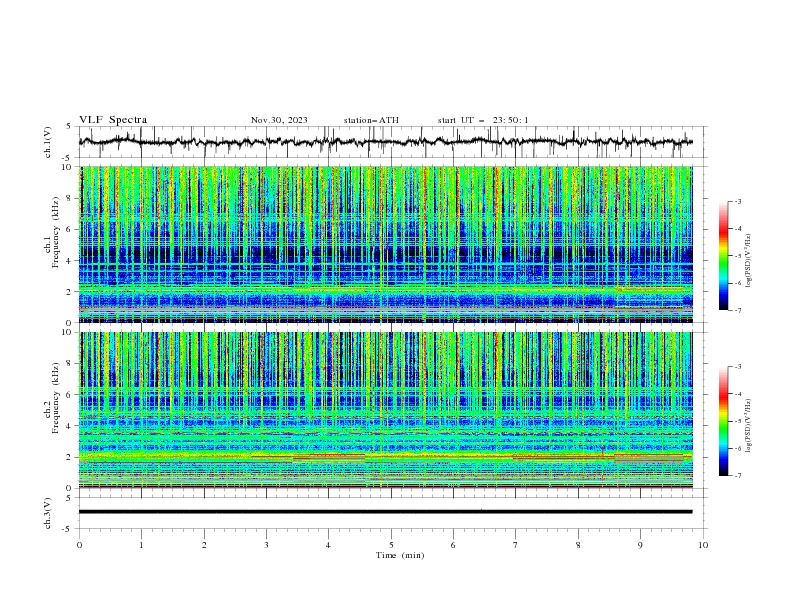Click ch.1 colorbar 'log(PSD)(V²/Hz)' label
This screenshot has height=612, width=792.
coord(748,261)
